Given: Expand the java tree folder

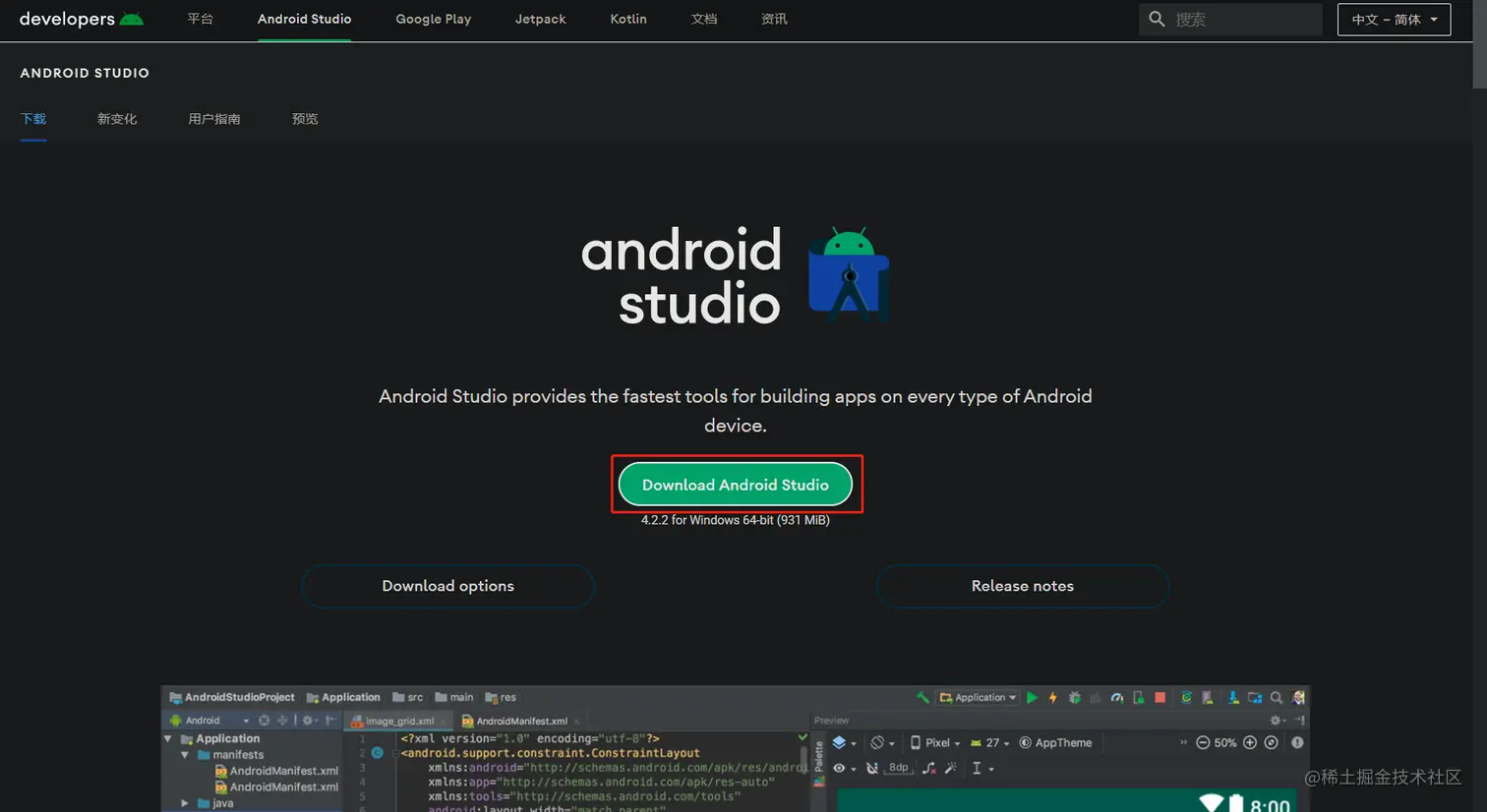Looking at the screenshot, I should tap(185, 803).
